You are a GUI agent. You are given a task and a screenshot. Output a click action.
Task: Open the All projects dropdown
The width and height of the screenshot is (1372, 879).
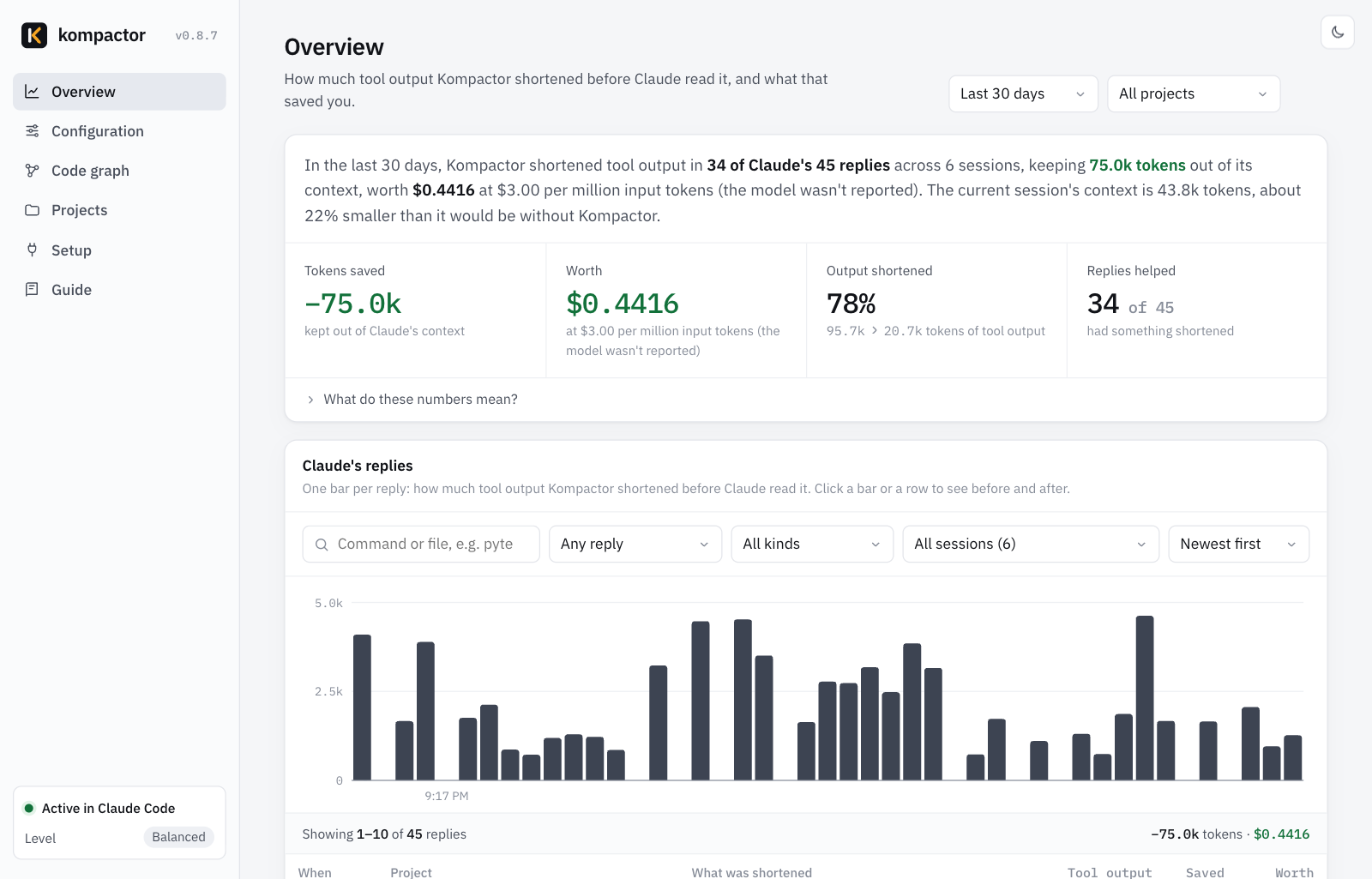coord(1194,93)
